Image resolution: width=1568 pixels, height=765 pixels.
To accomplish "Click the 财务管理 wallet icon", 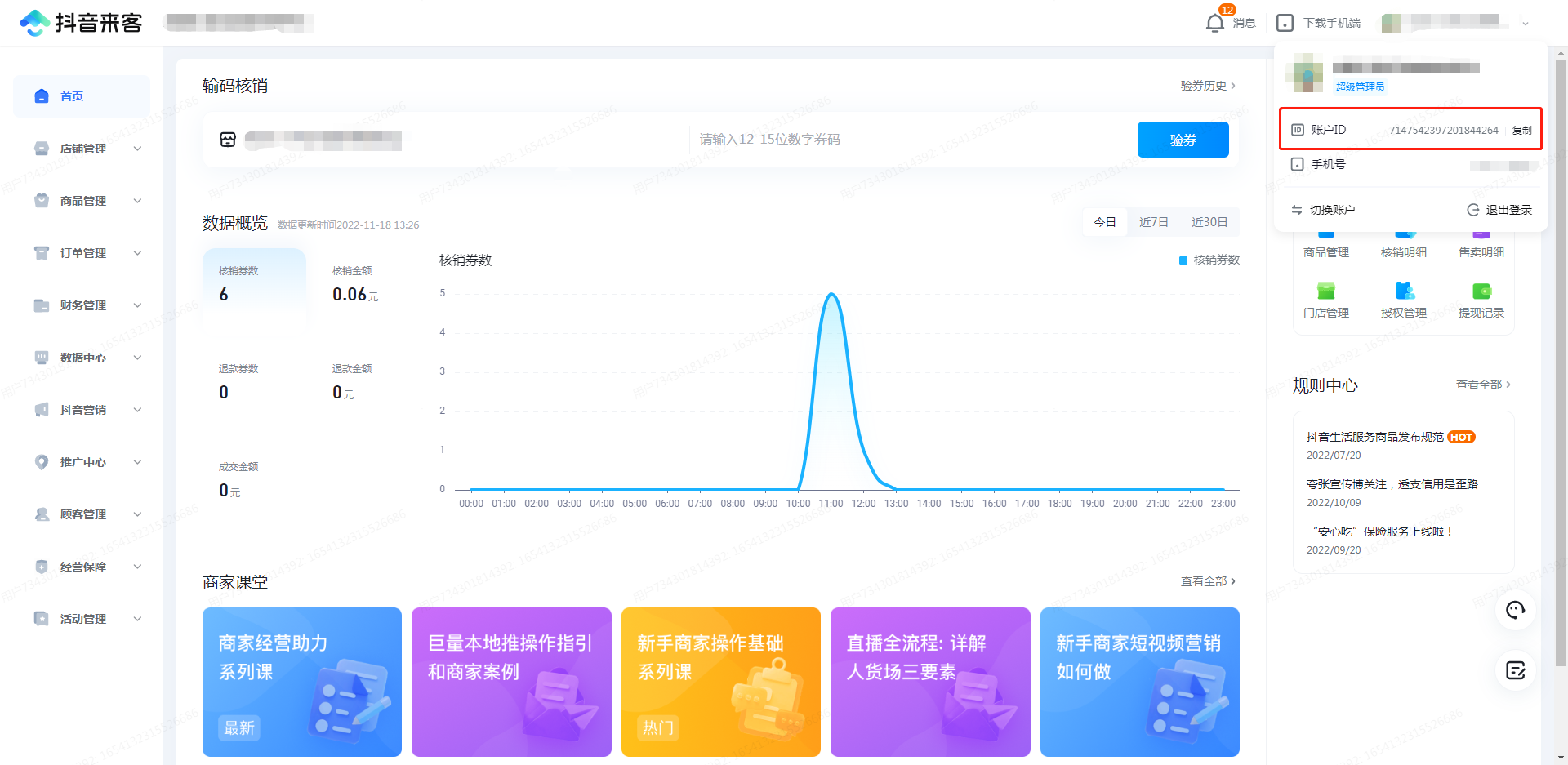I will pyautogui.click(x=42, y=305).
